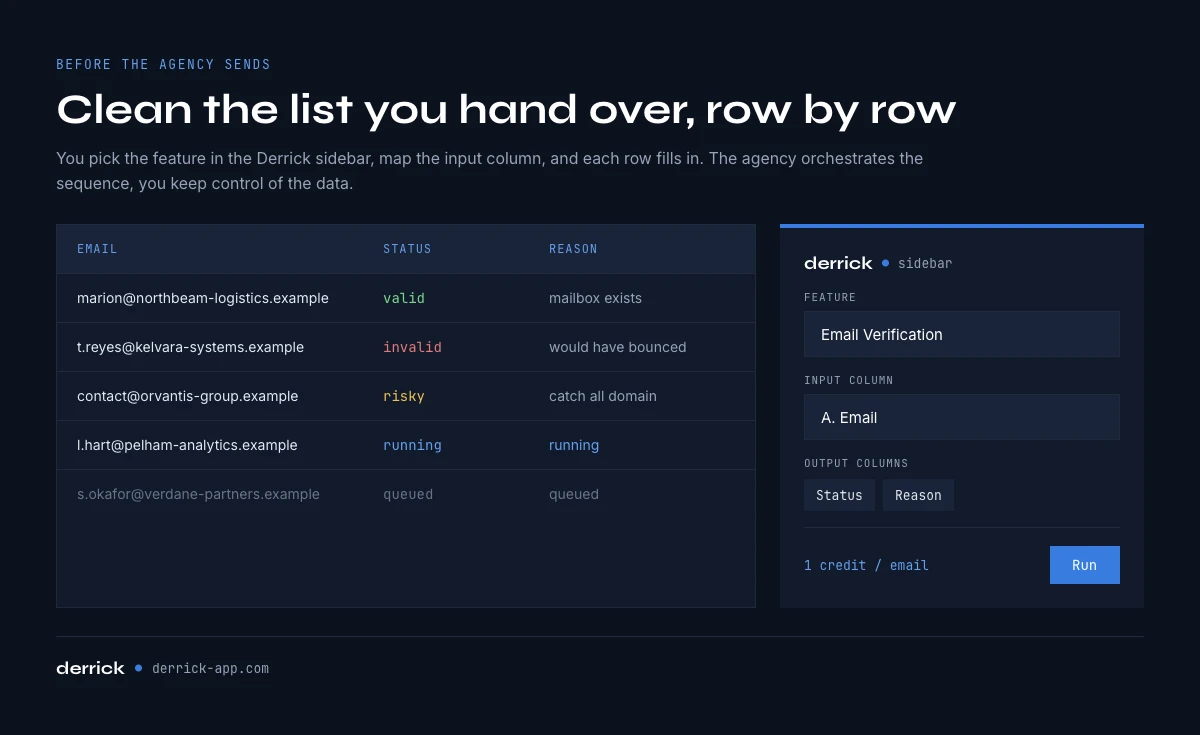
Task: Select the marion@northbeam-logistics.example row
Action: 406,298
